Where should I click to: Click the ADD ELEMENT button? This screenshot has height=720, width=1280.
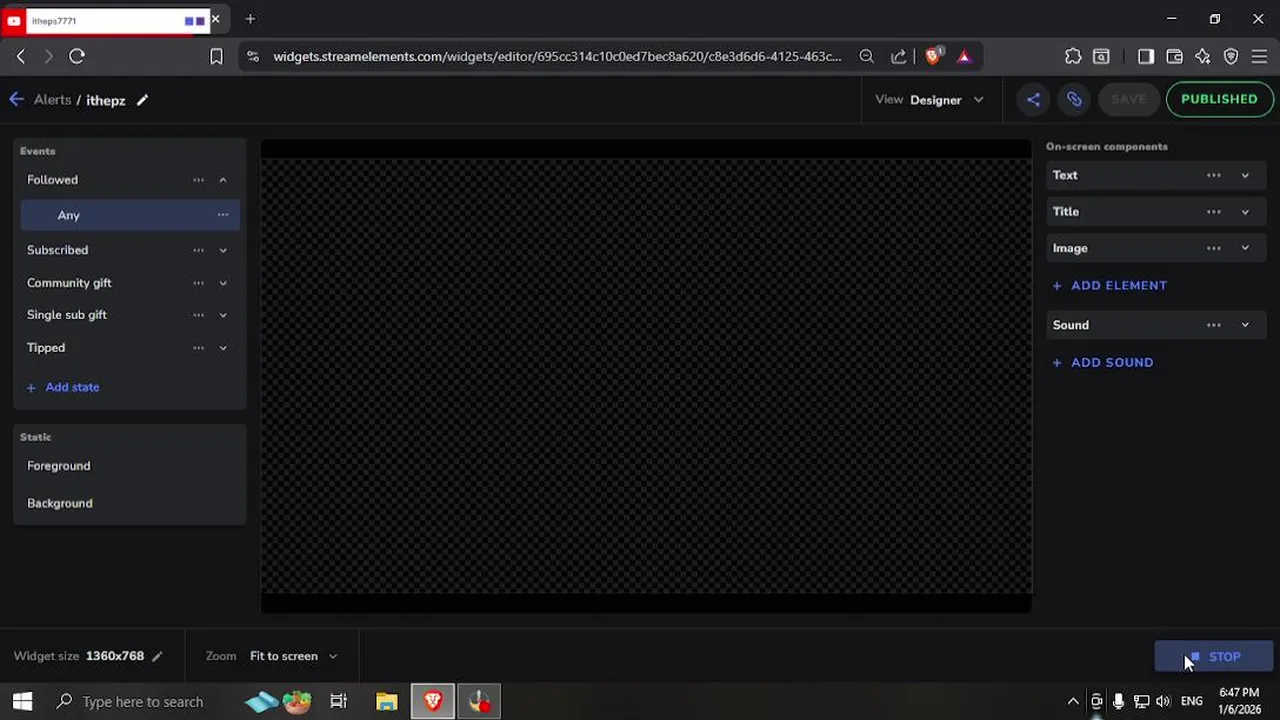point(1109,285)
